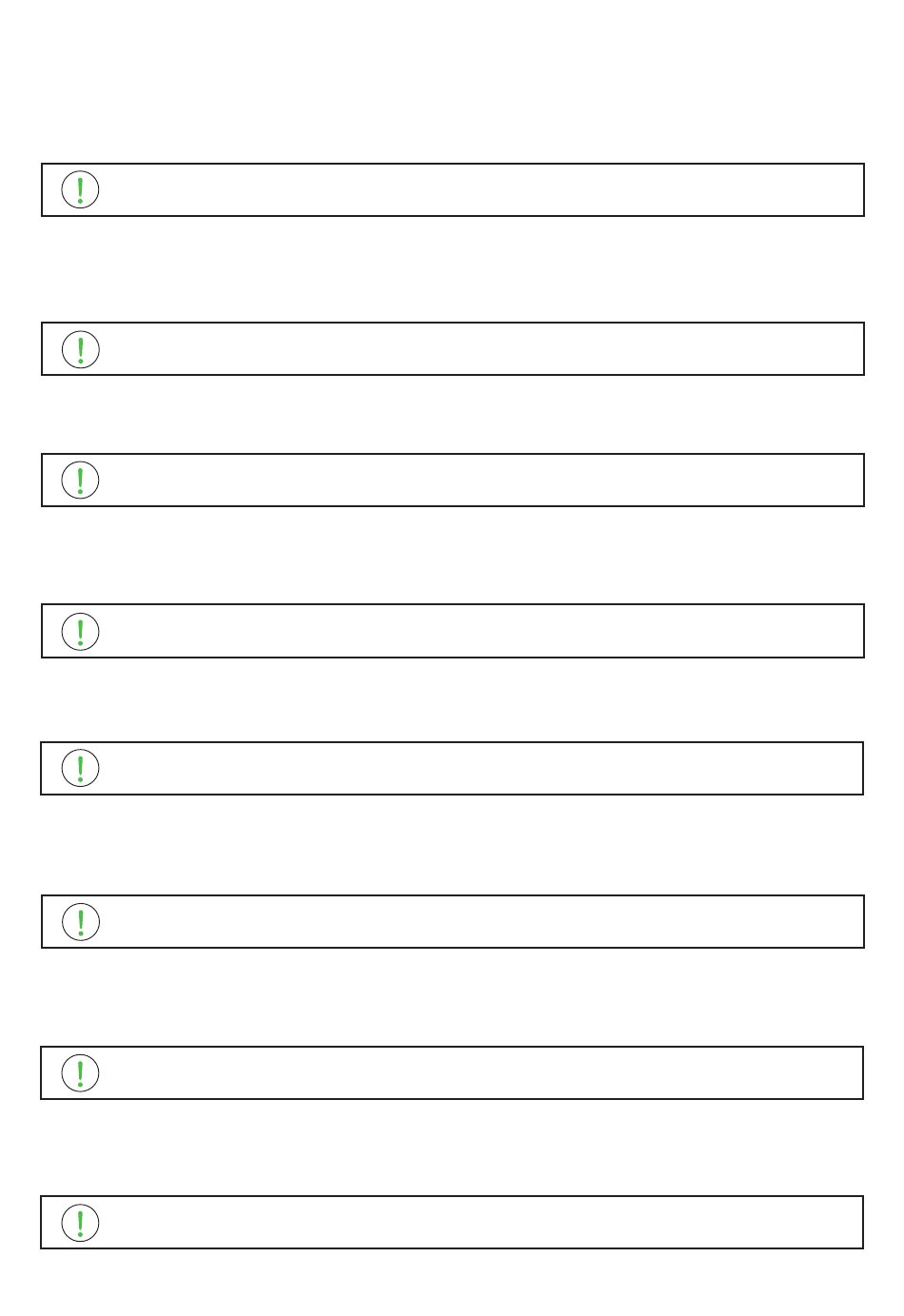Click the blank gap between first and second notice boxes
This screenshot has width=904, height=1316.
pos(452,269)
